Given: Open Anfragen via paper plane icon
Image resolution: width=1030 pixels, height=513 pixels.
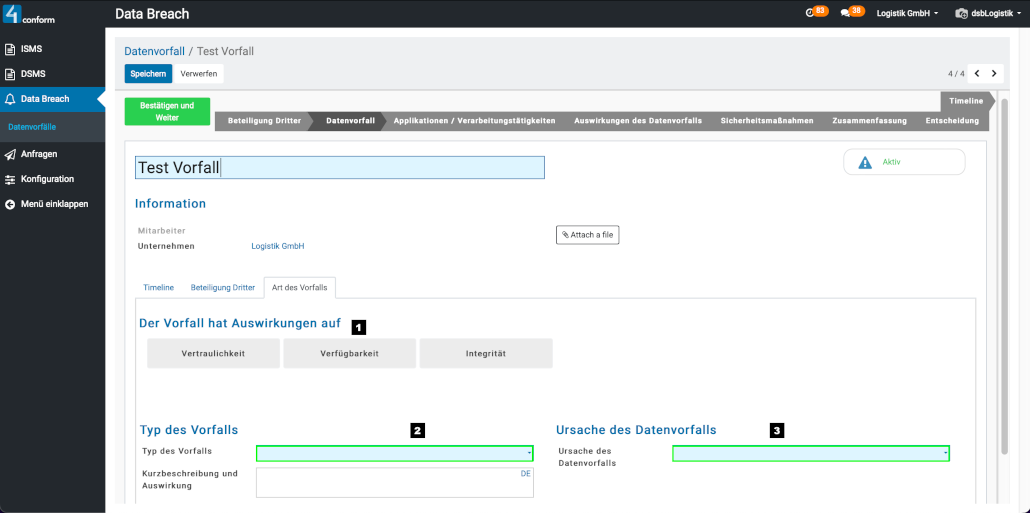Looking at the screenshot, I should tap(10, 154).
